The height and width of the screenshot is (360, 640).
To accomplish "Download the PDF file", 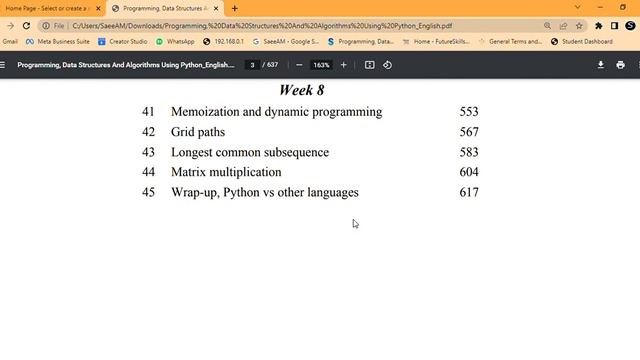I will tap(601, 65).
